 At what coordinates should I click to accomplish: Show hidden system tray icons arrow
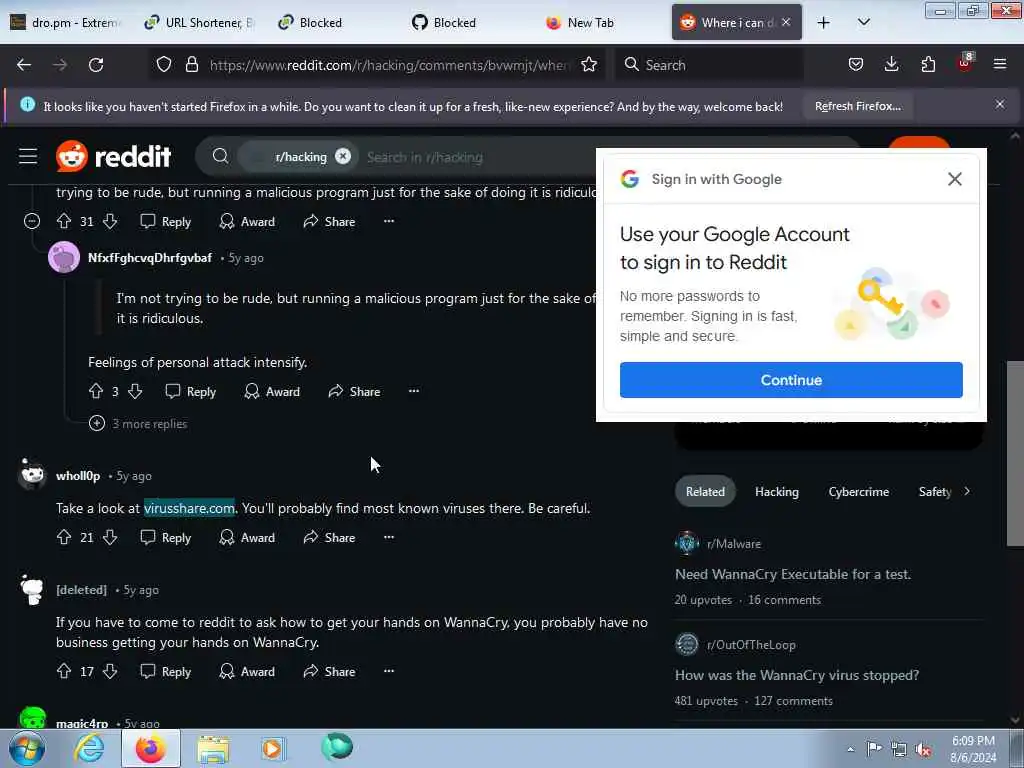coord(850,749)
